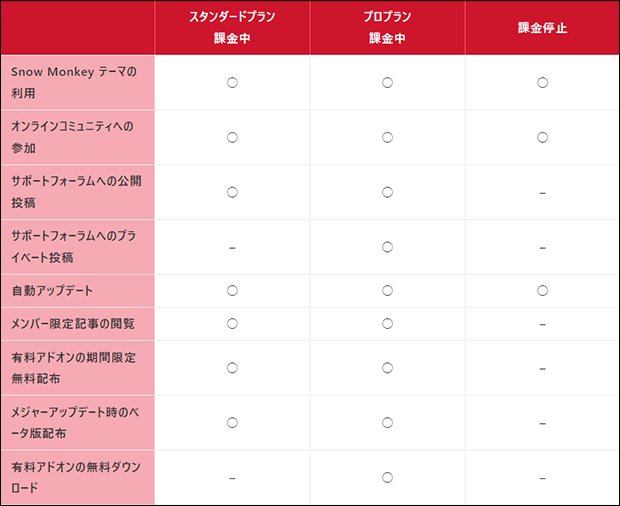Click the dash for 公開投稿 under 課金停止
620x506 pixels.
pos(542,193)
